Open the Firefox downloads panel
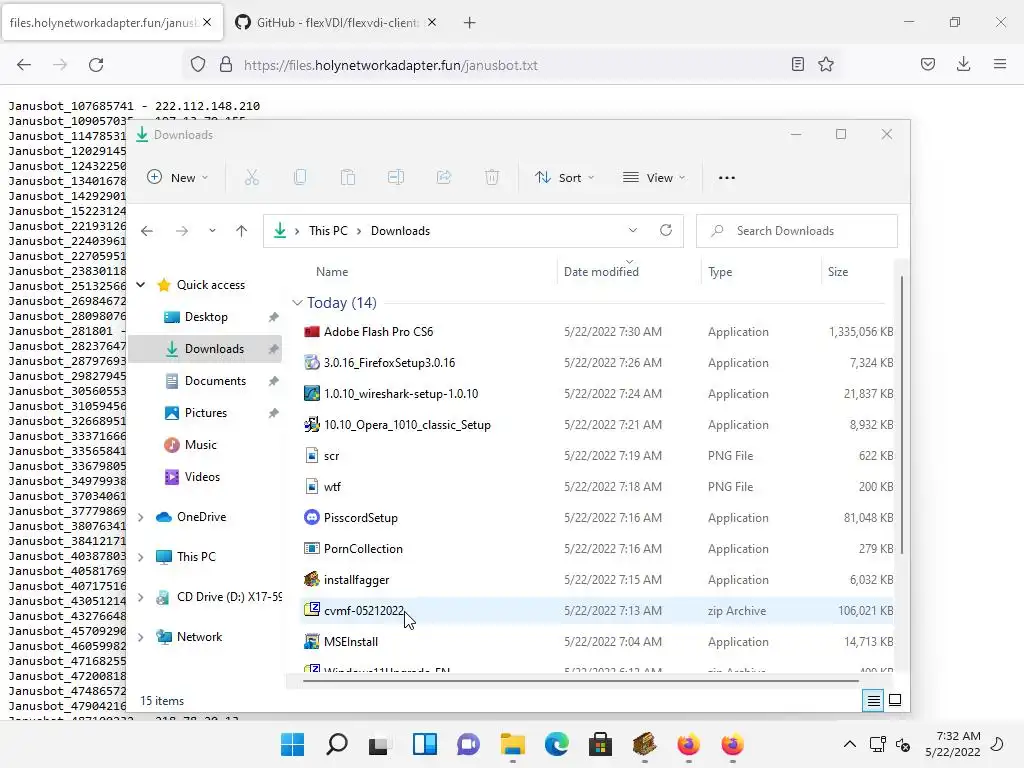The width and height of the screenshot is (1024, 768). [x=963, y=64]
